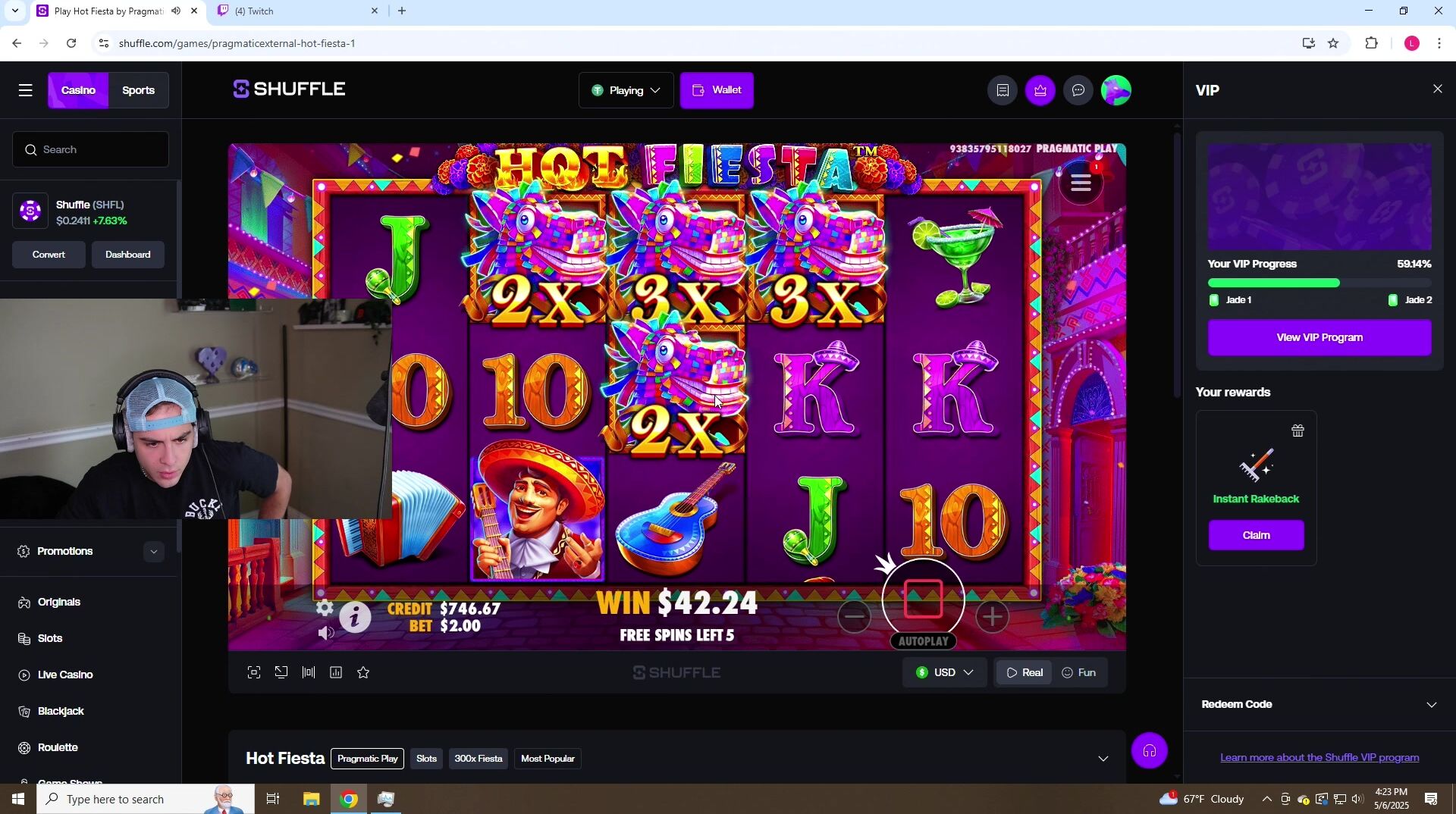Screen dimensions: 1456x814
Task: Click the 300x Fiesta tag
Action: (478, 759)
